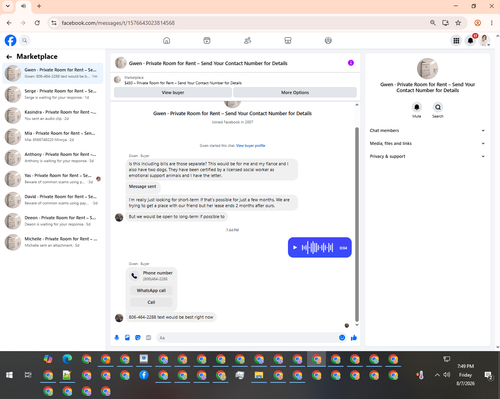Open account profile picture menu
500x399 pixels.
click(484, 41)
